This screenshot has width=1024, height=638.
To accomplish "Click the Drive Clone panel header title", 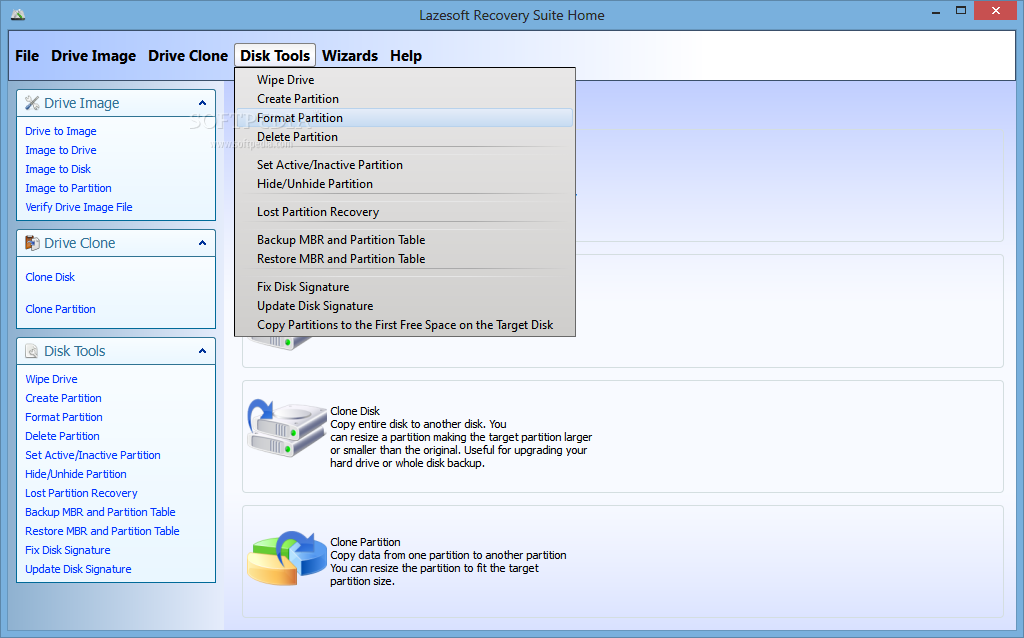I will click(80, 243).
